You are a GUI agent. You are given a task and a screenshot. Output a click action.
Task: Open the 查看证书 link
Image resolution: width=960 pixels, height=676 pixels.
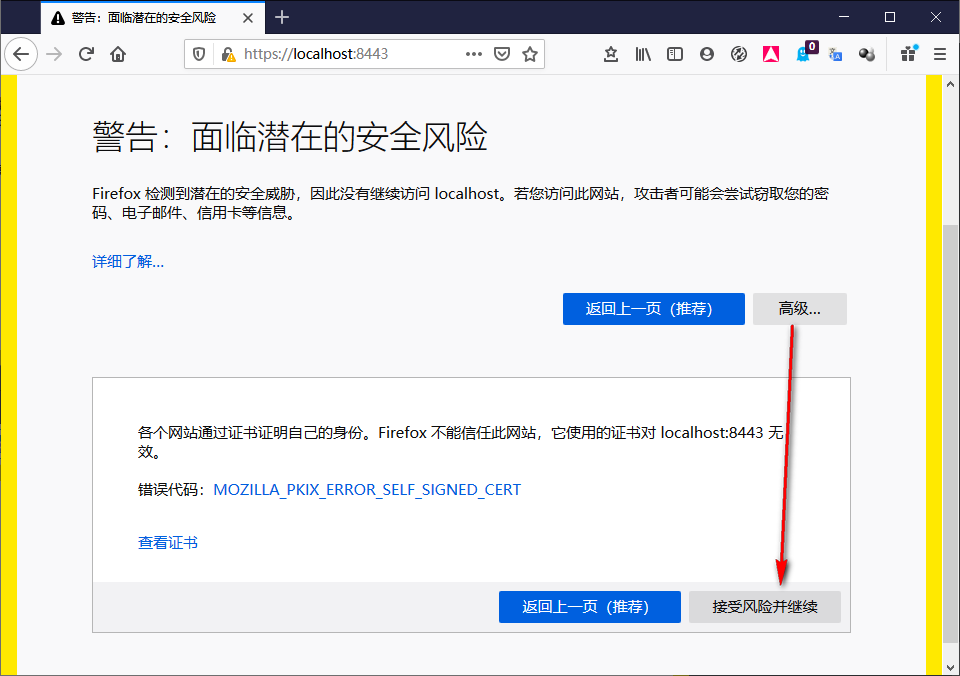168,543
